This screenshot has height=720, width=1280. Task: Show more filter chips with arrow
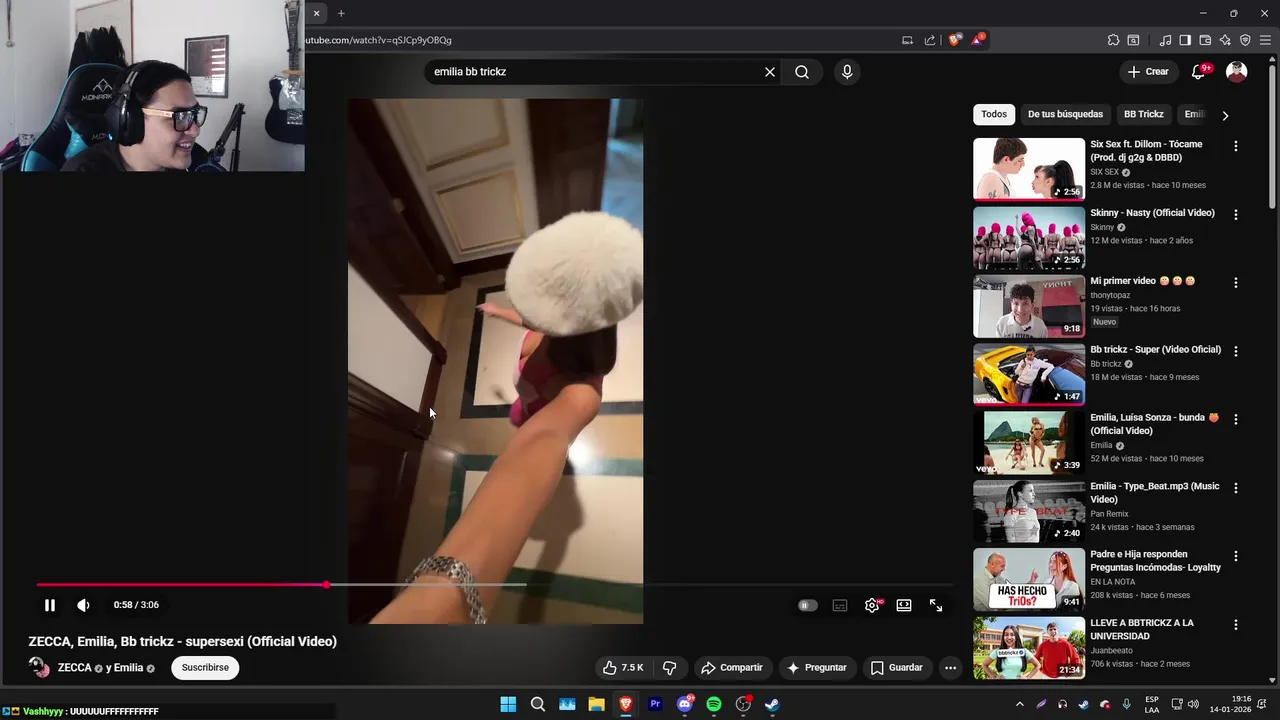pos(1225,115)
